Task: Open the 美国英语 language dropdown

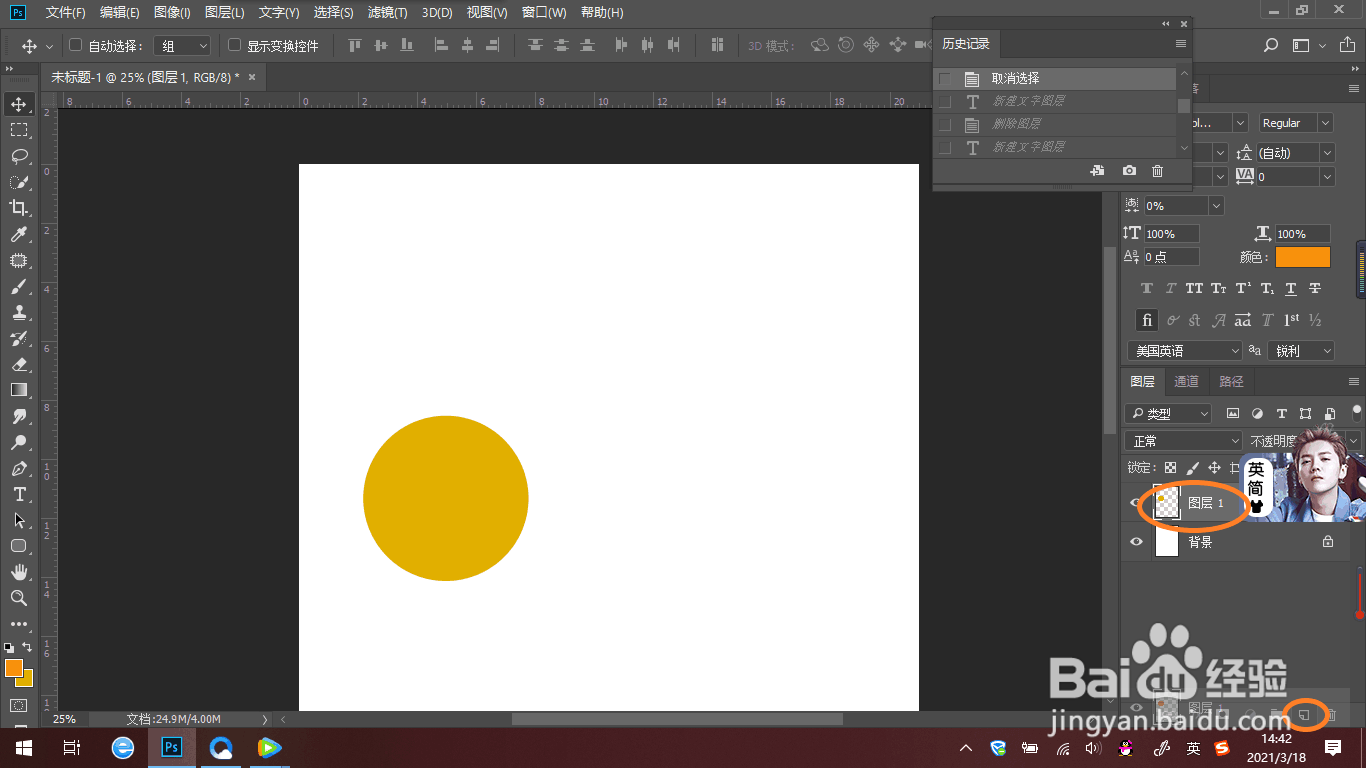Action: (1184, 351)
